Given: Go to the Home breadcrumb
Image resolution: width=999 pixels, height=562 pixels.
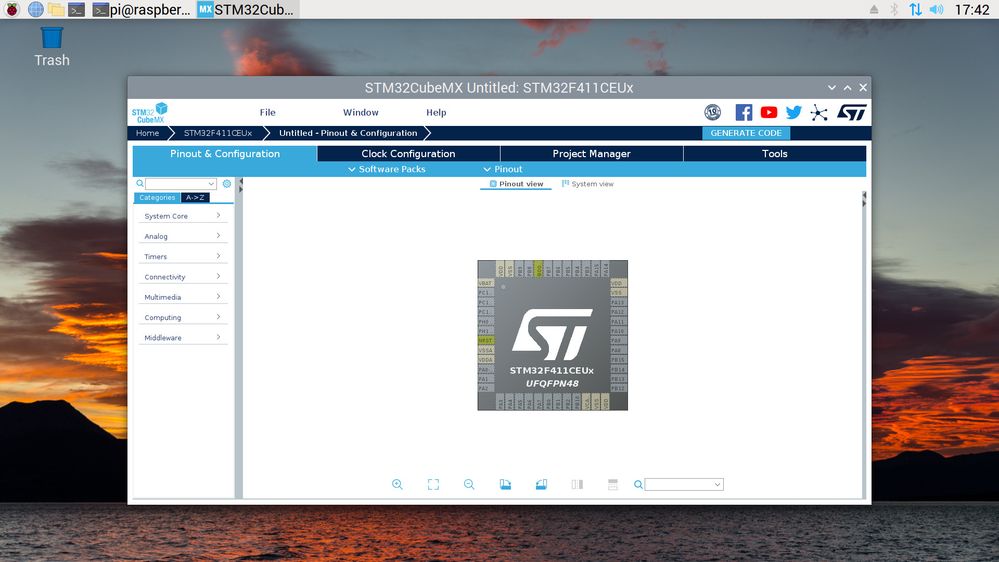Looking at the screenshot, I should click(147, 133).
